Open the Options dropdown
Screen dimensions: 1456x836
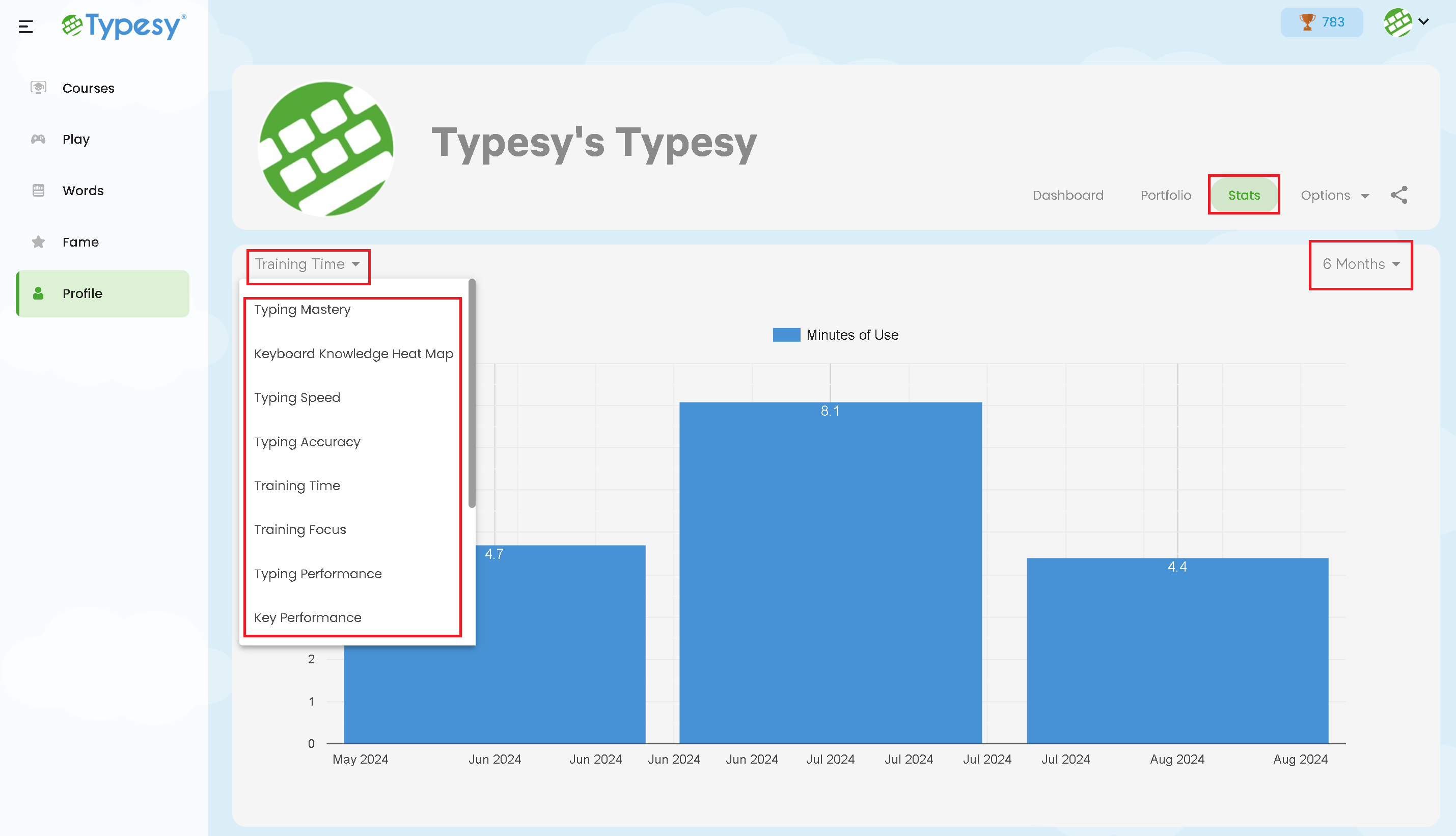tap(1335, 195)
